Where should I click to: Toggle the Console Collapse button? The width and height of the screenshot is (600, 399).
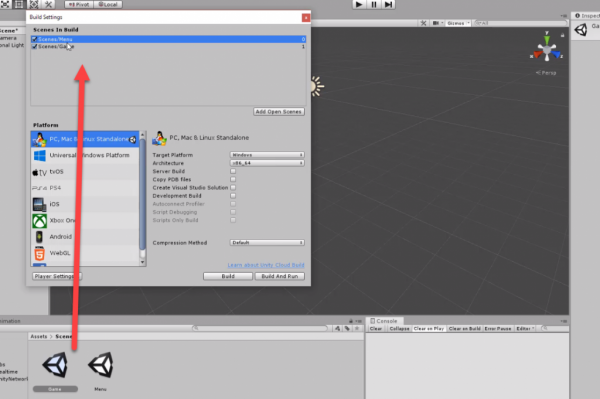tap(399, 329)
